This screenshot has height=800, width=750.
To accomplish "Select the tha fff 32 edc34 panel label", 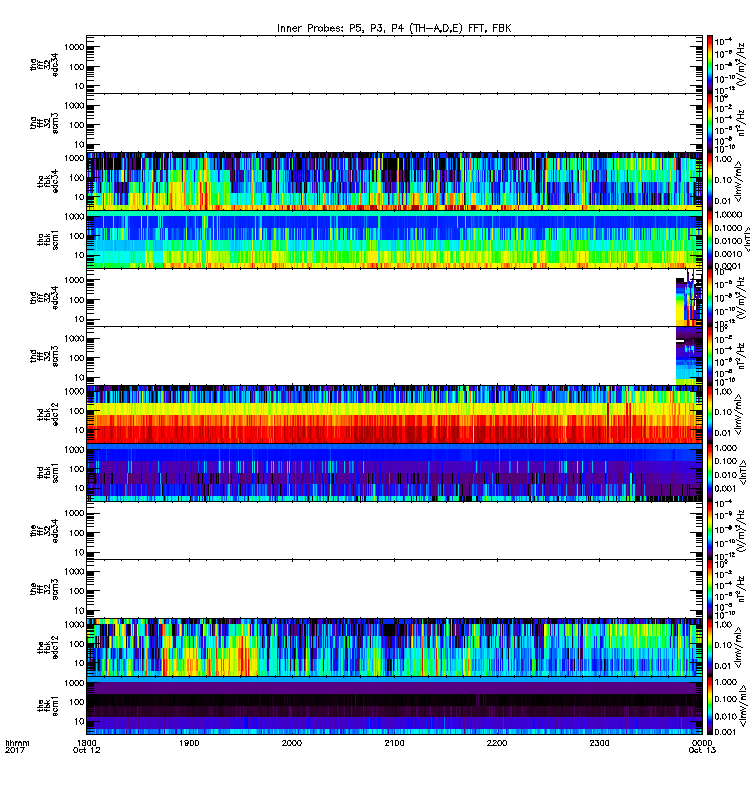I will point(44,64).
